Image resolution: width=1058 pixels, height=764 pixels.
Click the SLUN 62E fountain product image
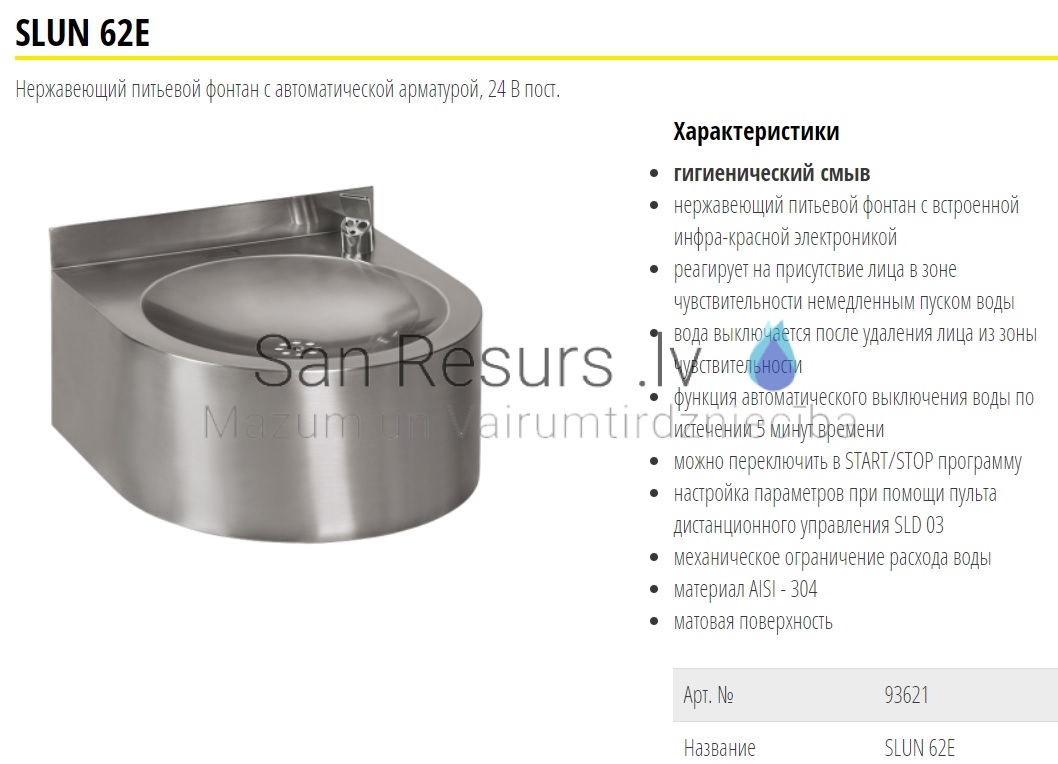(x=267, y=364)
